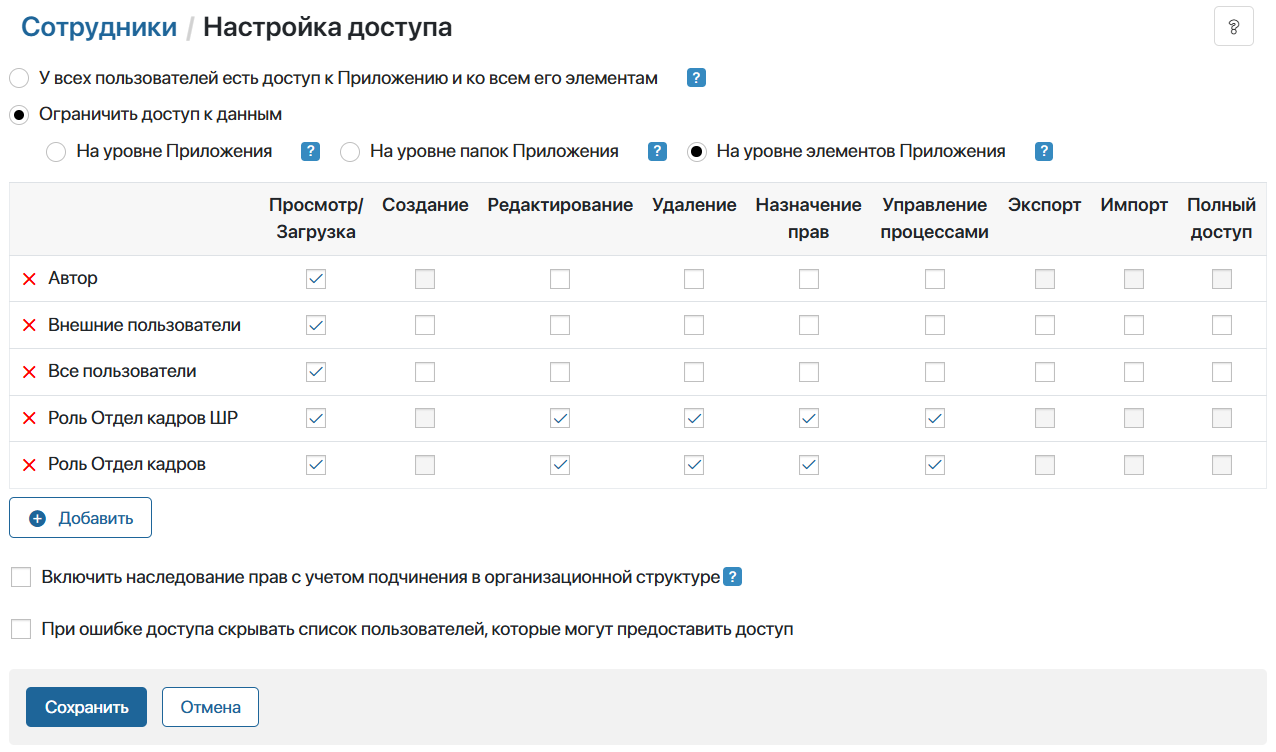This screenshot has width=1276, height=752.
Task: Uncheck Редактирование for Роль Отдел кадров ШР
Action: [x=560, y=418]
